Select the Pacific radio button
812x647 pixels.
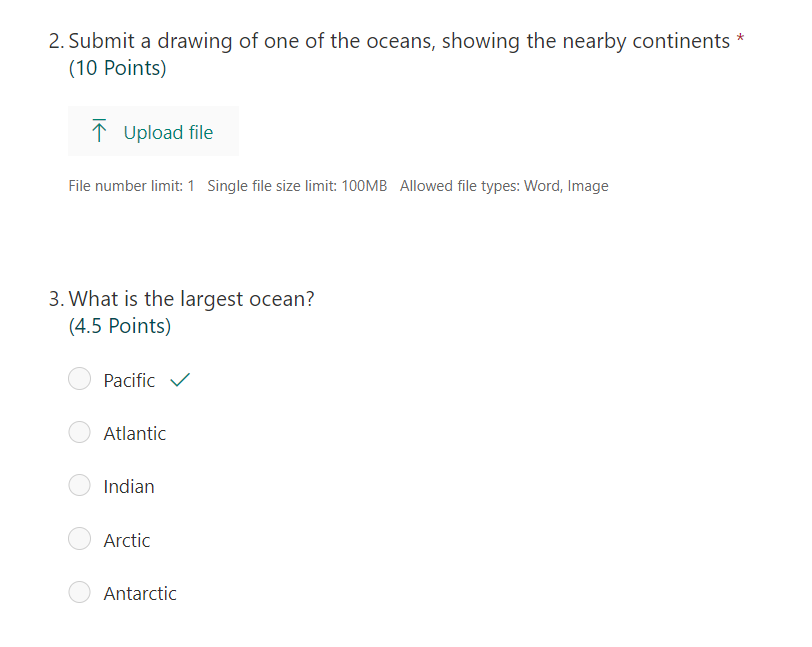[x=80, y=379]
